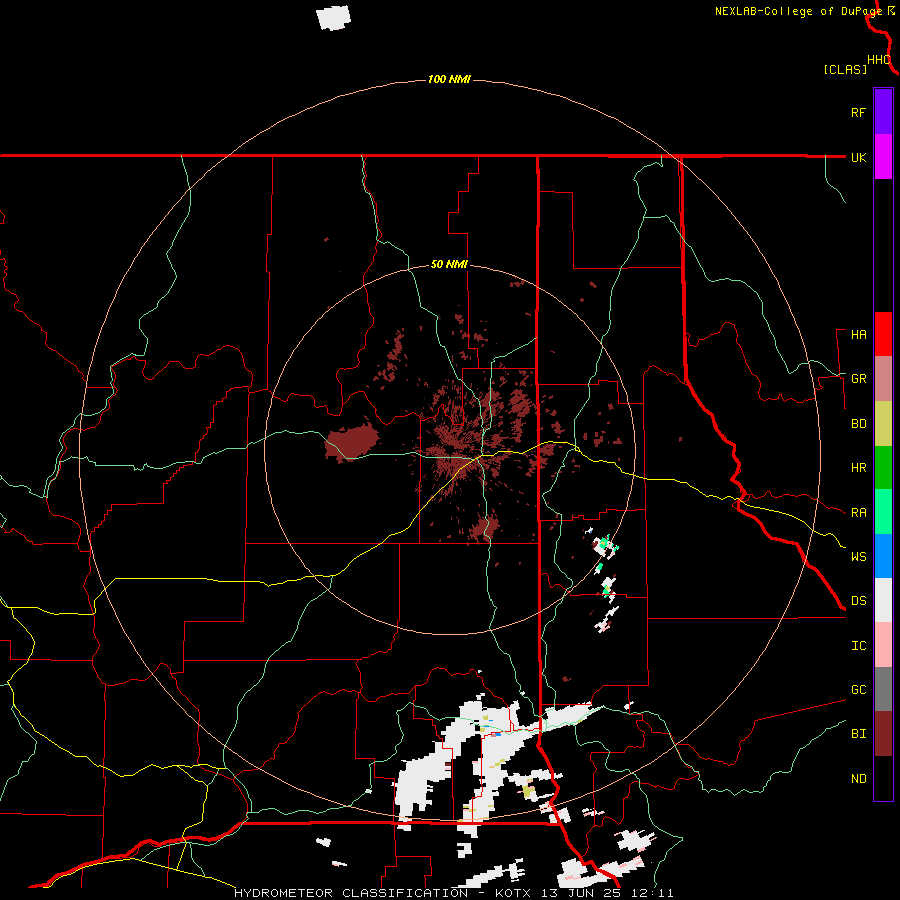Pick the dark green HR legend swatch
The image size is (900, 900).
(883, 467)
